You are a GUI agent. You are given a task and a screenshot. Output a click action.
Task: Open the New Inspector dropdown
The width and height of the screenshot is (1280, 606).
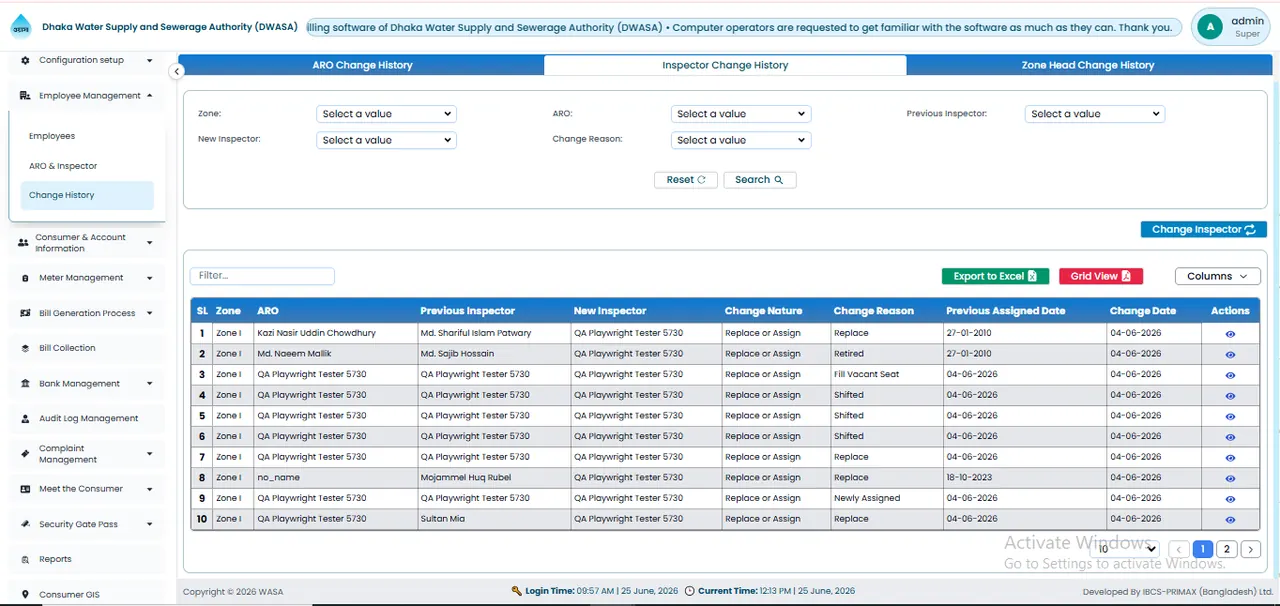386,140
